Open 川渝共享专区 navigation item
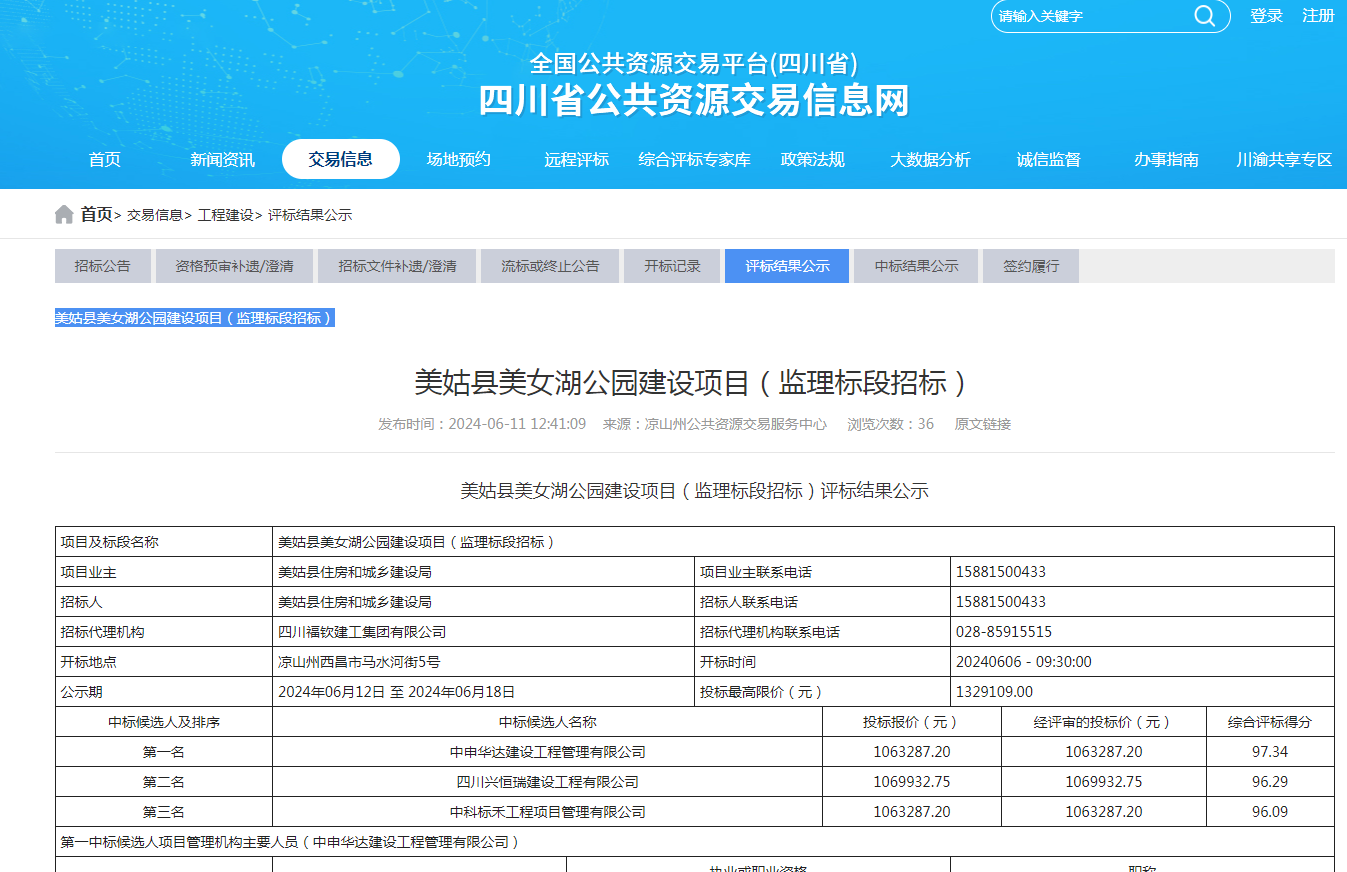 click(1285, 160)
